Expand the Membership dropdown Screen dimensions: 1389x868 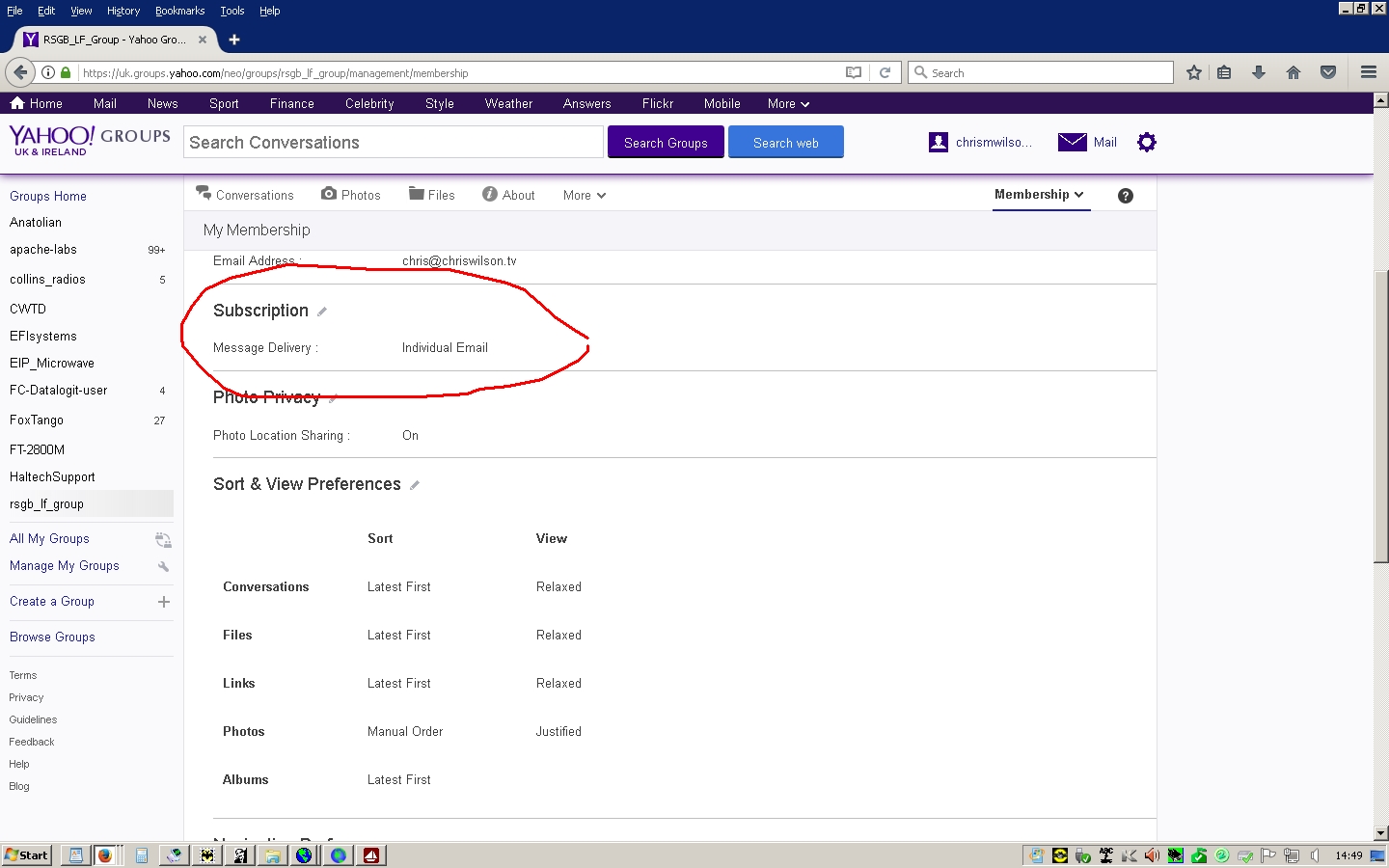1041,195
